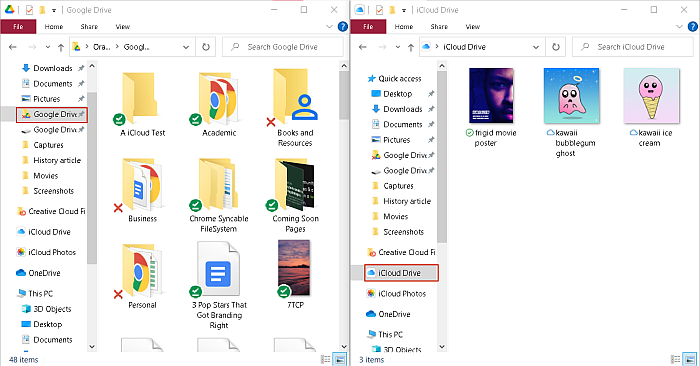Click the Search Google Drive field

[283, 47]
